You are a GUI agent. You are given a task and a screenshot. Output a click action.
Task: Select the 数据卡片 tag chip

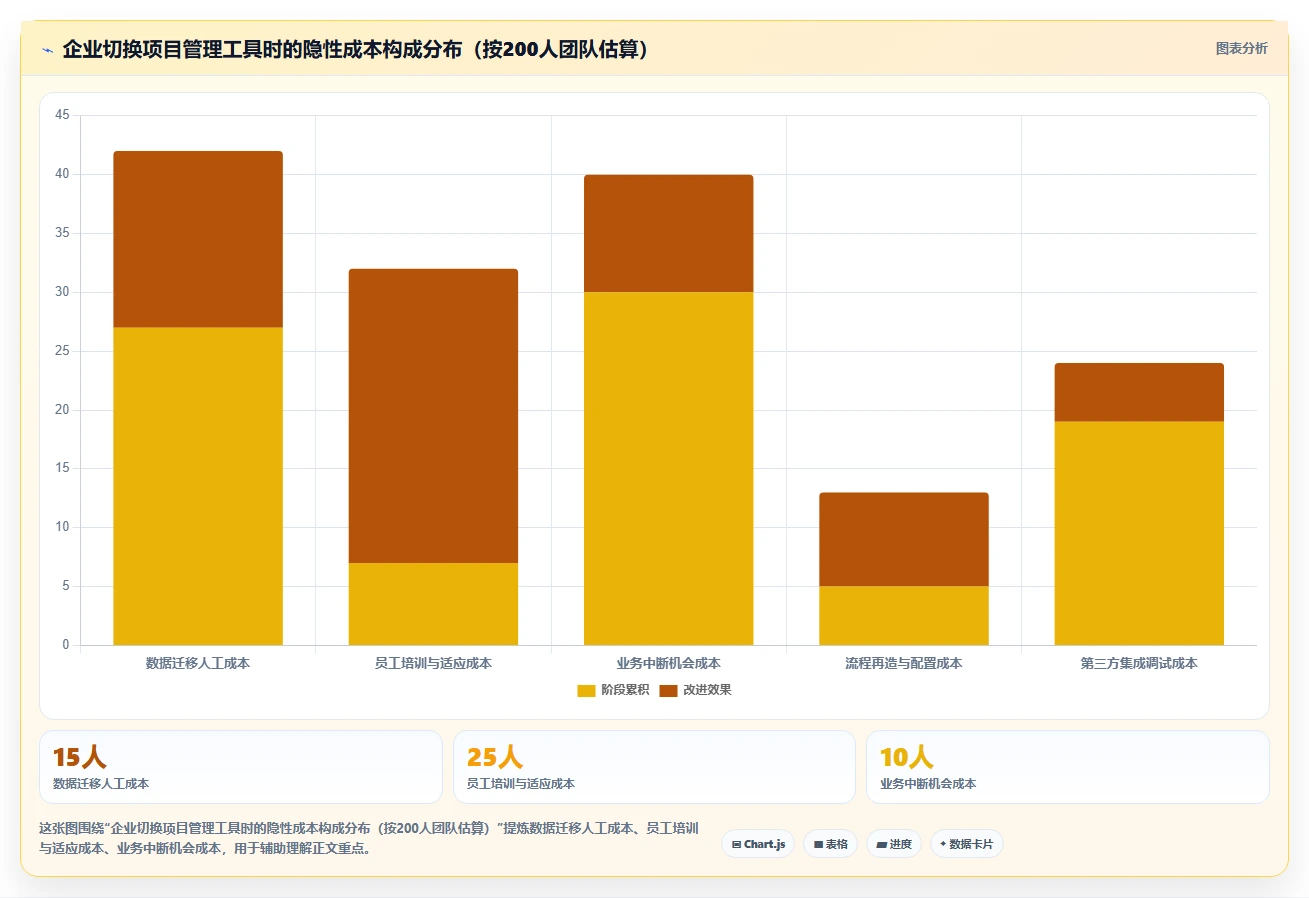tap(966, 844)
